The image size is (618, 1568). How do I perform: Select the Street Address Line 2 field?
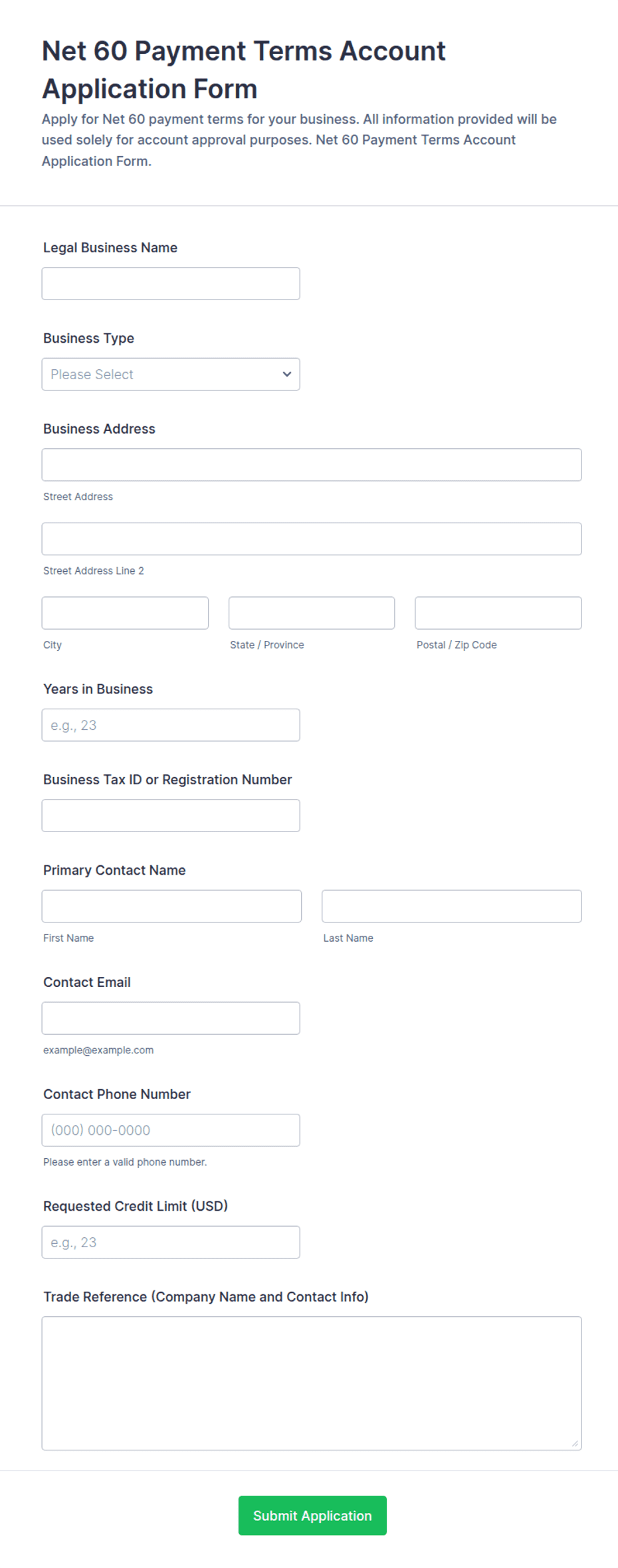click(x=312, y=539)
